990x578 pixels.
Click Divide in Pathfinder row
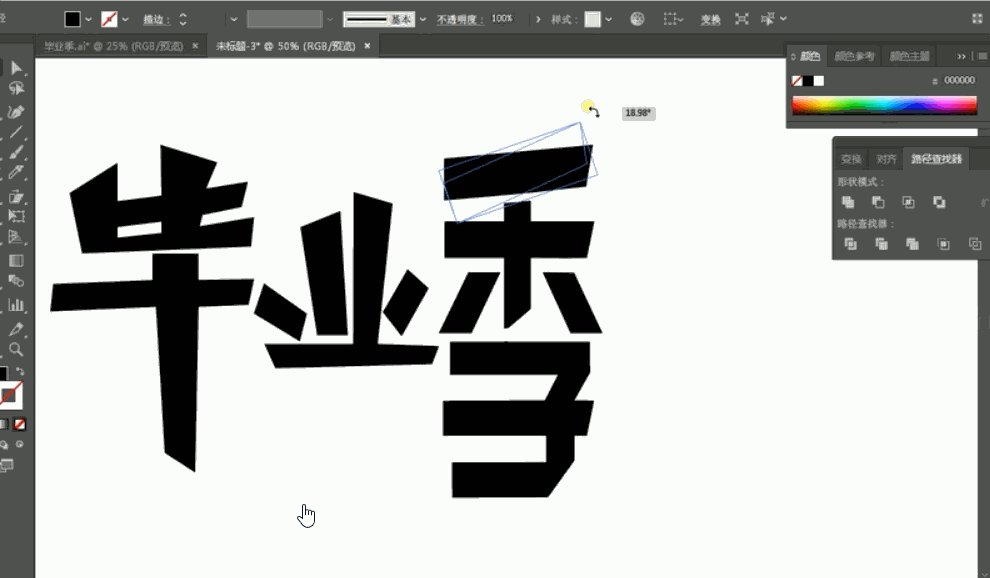point(850,244)
